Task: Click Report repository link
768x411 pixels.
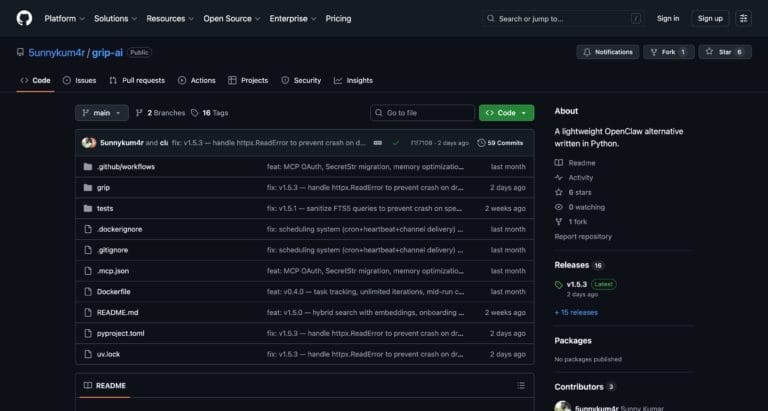Action: pyautogui.click(x=583, y=237)
